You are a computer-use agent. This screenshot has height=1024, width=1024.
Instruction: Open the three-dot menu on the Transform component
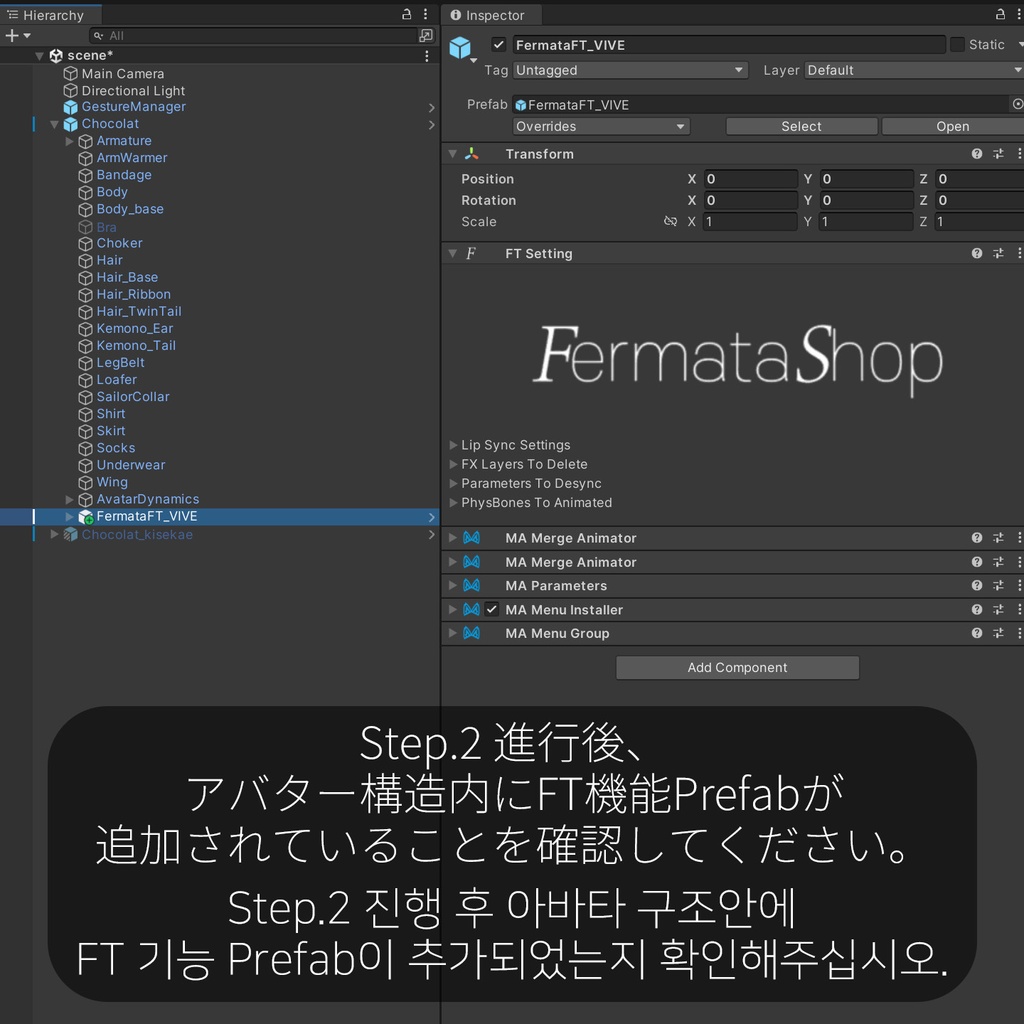click(x=1018, y=153)
